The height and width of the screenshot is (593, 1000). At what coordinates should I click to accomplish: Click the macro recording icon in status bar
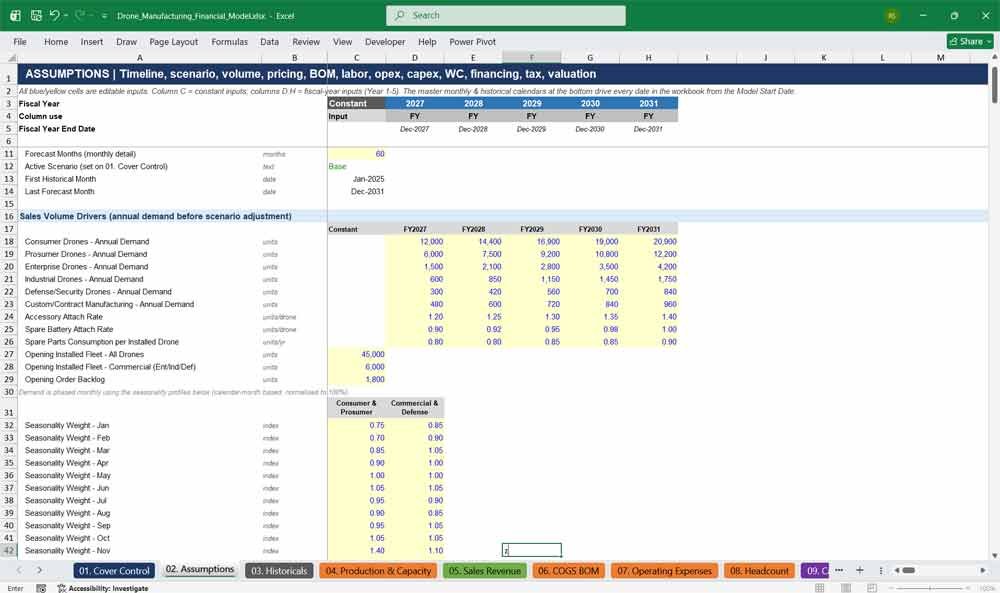[41, 588]
